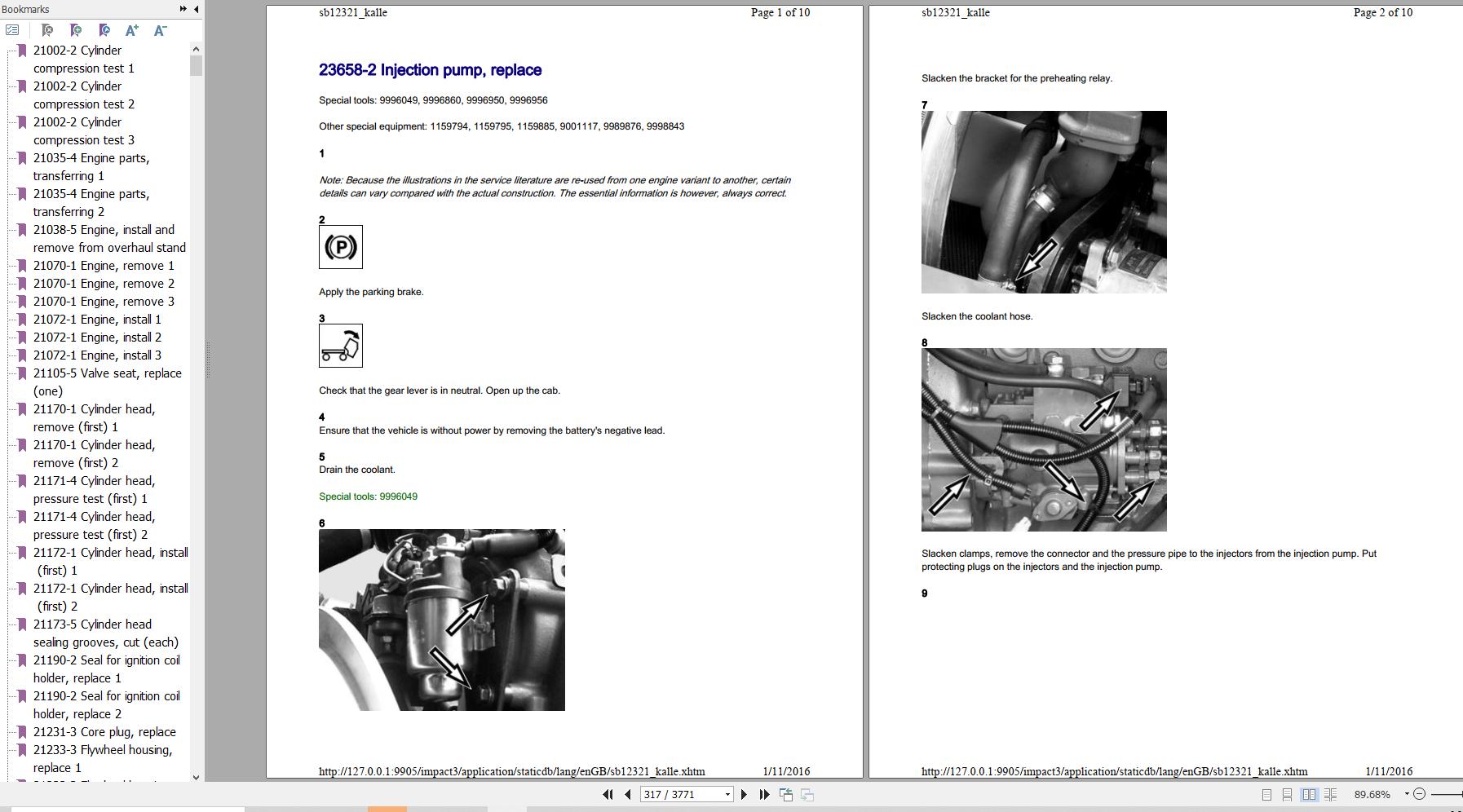Screen dimensions: 1463x812
Task: Open bookmark 'Cylinder compression test 3'
Action: point(83,131)
